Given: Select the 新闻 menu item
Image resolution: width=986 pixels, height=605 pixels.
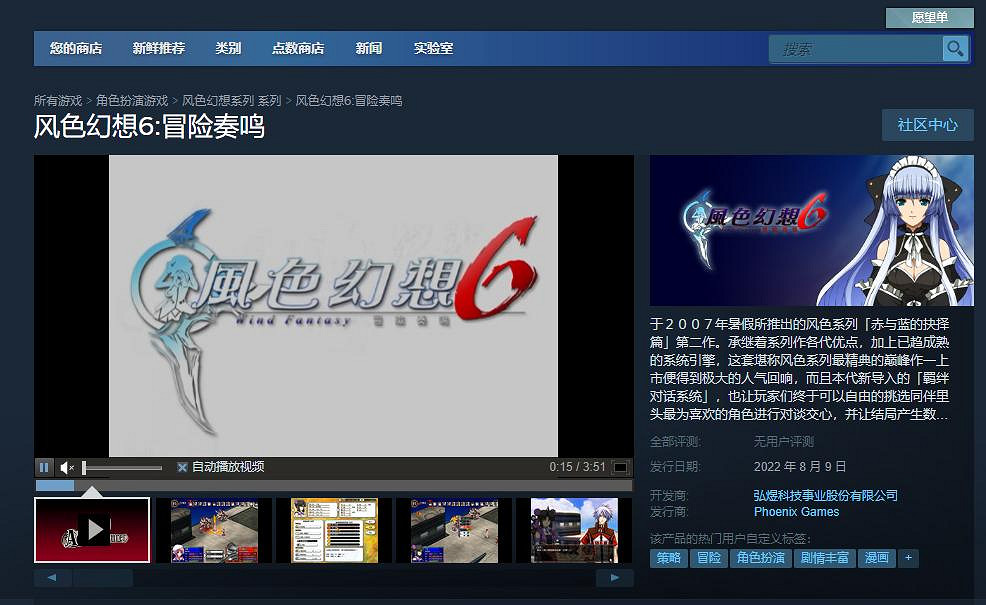Looking at the screenshot, I should 369,48.
